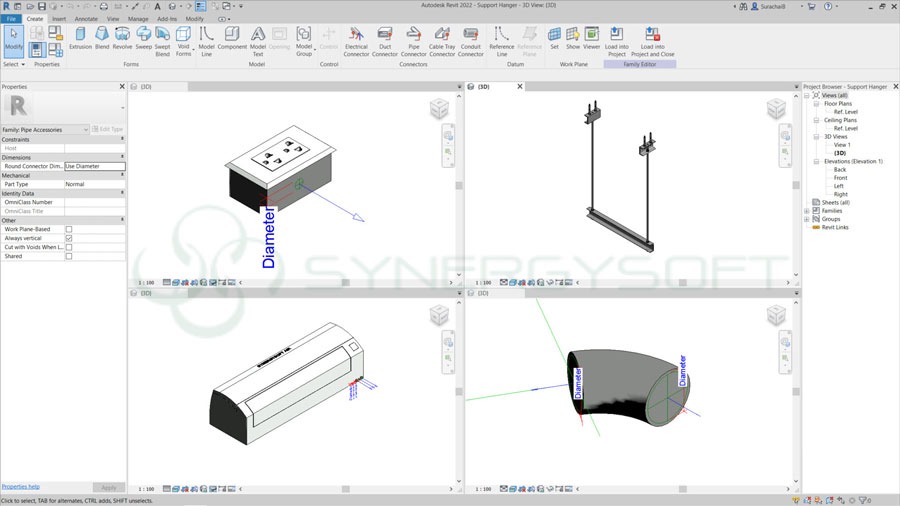The height and width of the screenshot is (506, 900).
Task: Click the Revolve form tool
Action: pos(122,39)
